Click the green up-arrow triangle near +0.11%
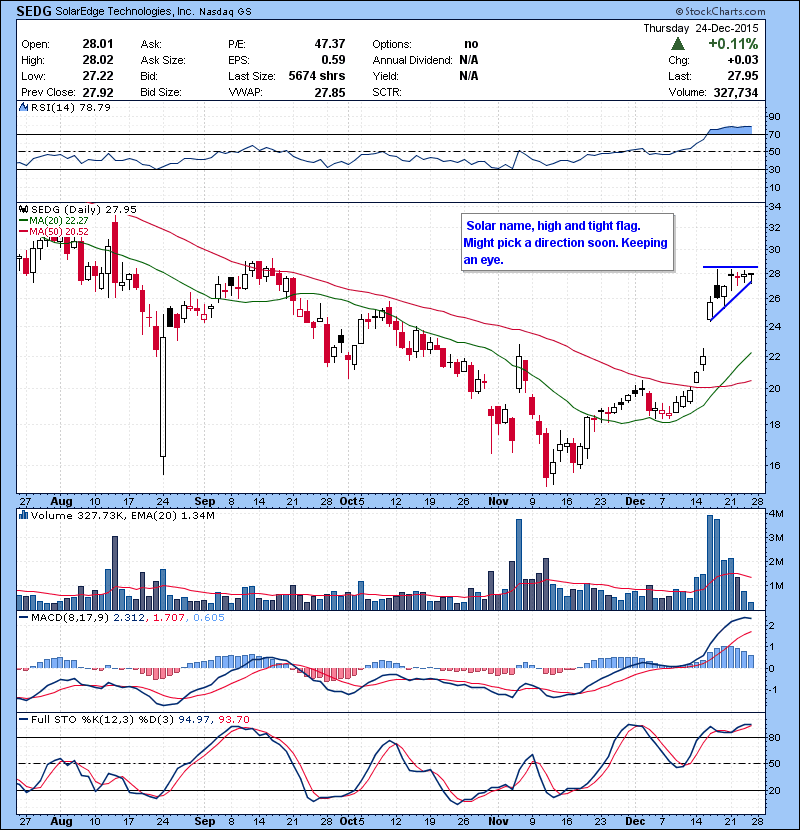800x830 pixels. pyautogui.click(x=678, y=44)
